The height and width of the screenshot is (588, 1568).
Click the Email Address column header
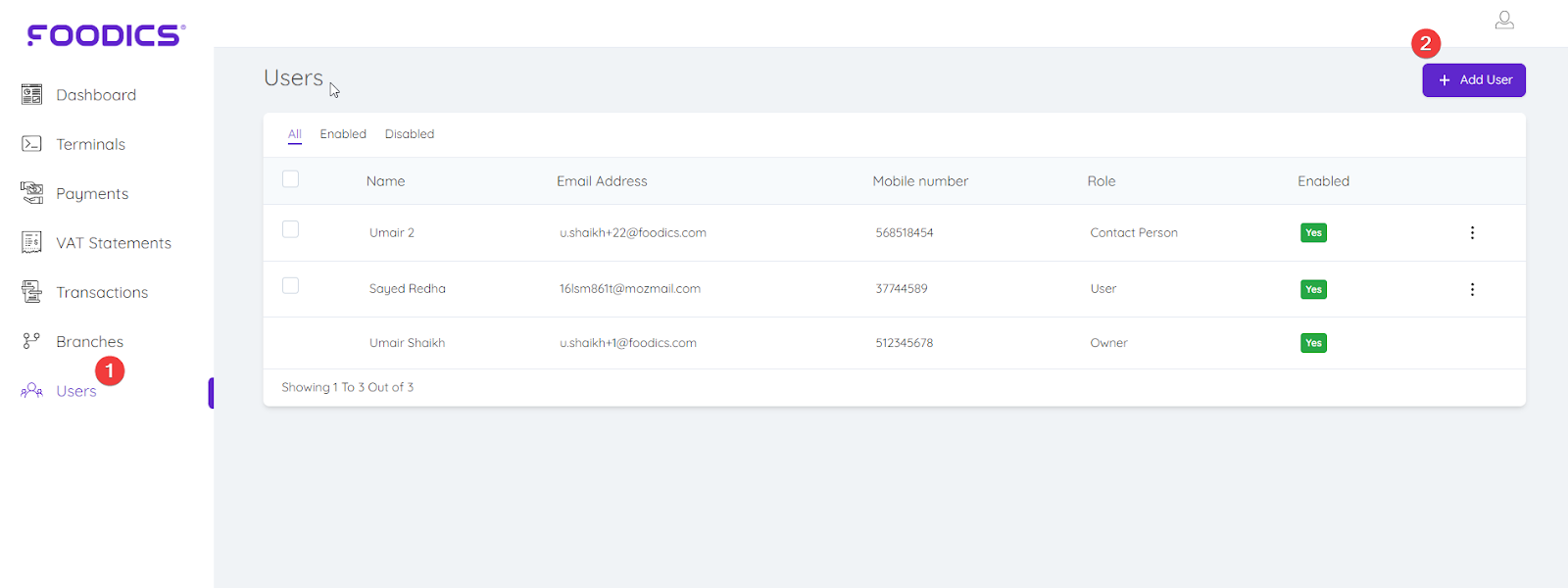click(x=602, y=181)
